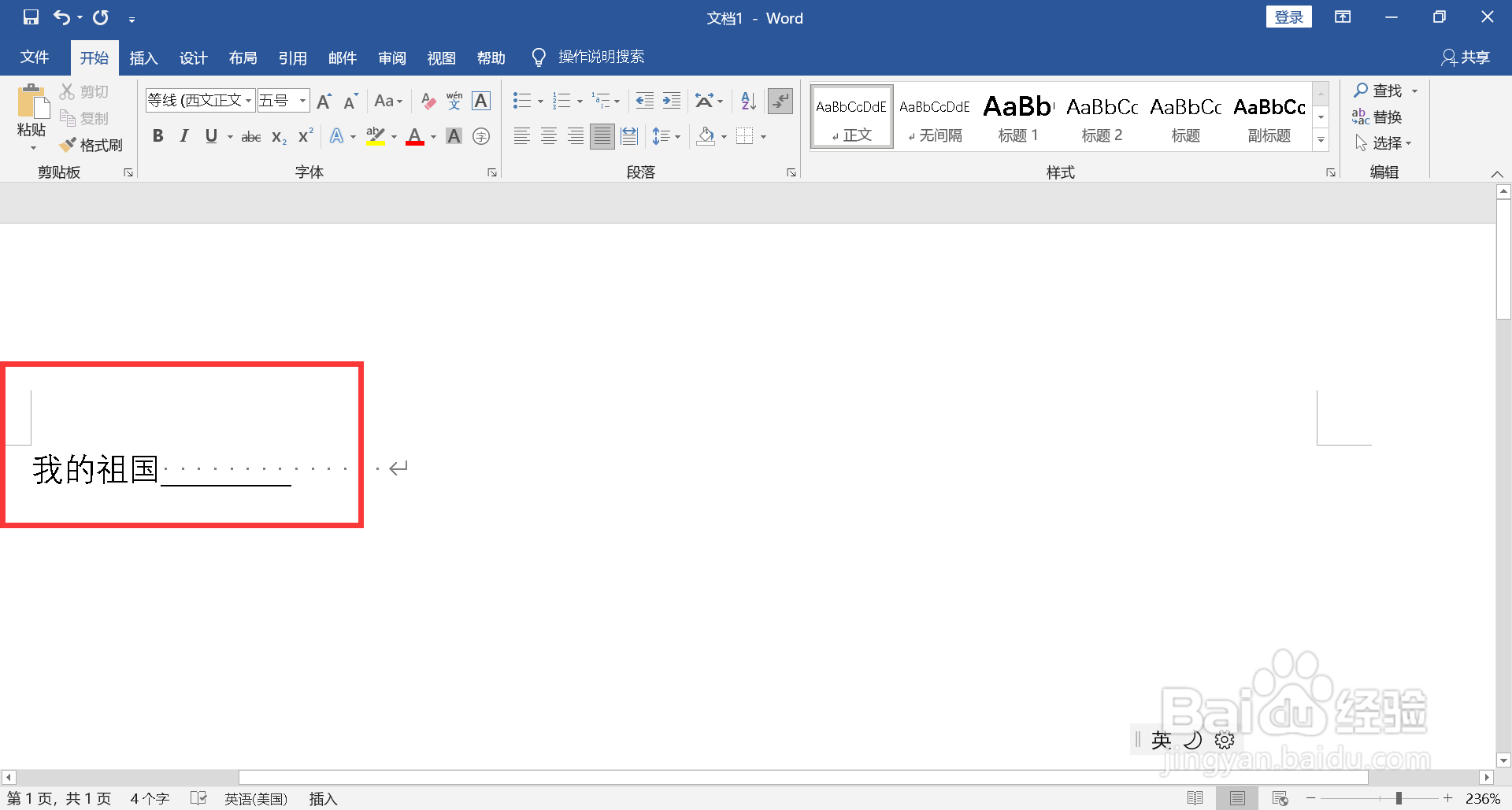This screenshot has width=1512, height=810.
Task: Toggle Italic formatting
Action: (184, 136)
